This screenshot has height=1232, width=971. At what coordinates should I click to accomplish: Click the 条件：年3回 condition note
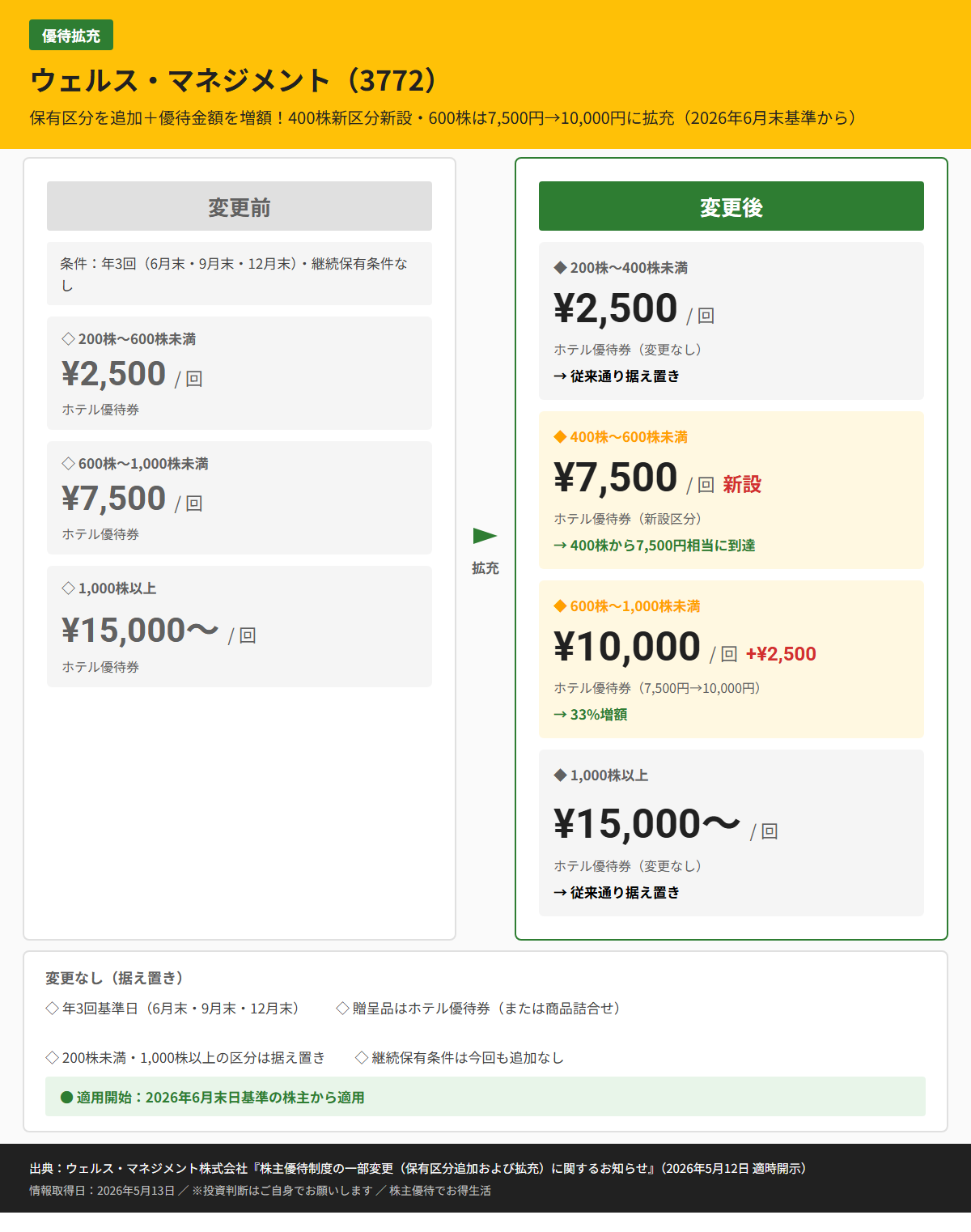[240, 274]
